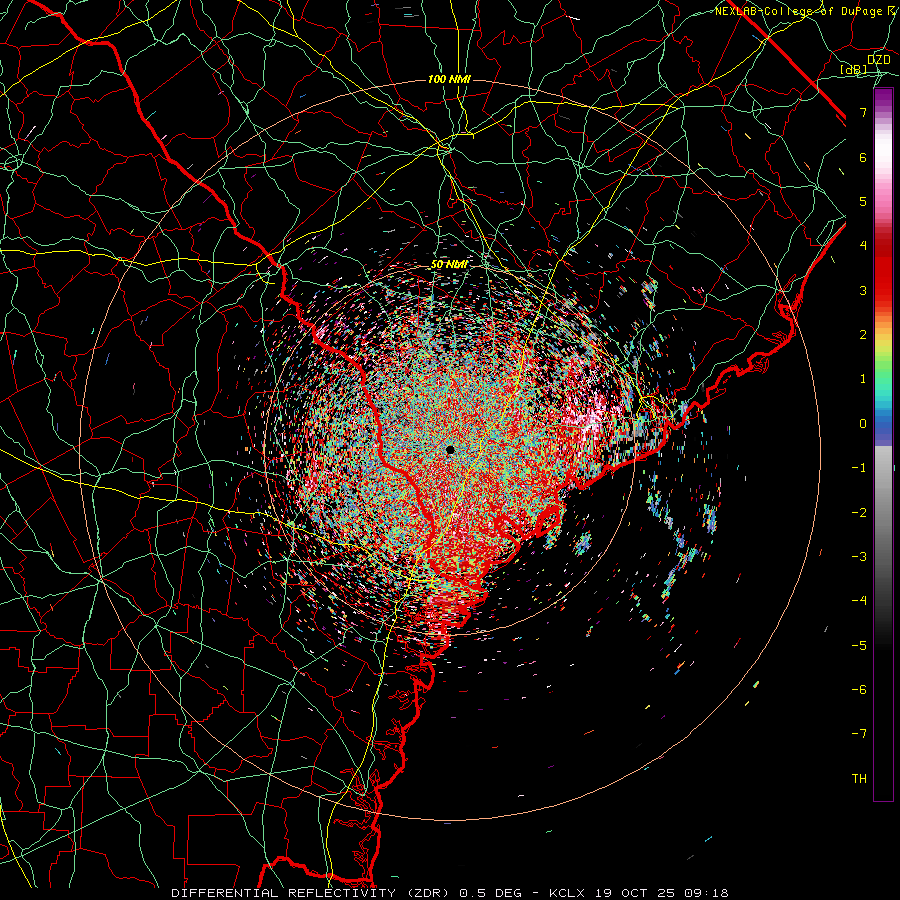Click the color scale bar legend
Image resolution: width=900 pixels, height=900 pixels.
(x=883, y=444)
